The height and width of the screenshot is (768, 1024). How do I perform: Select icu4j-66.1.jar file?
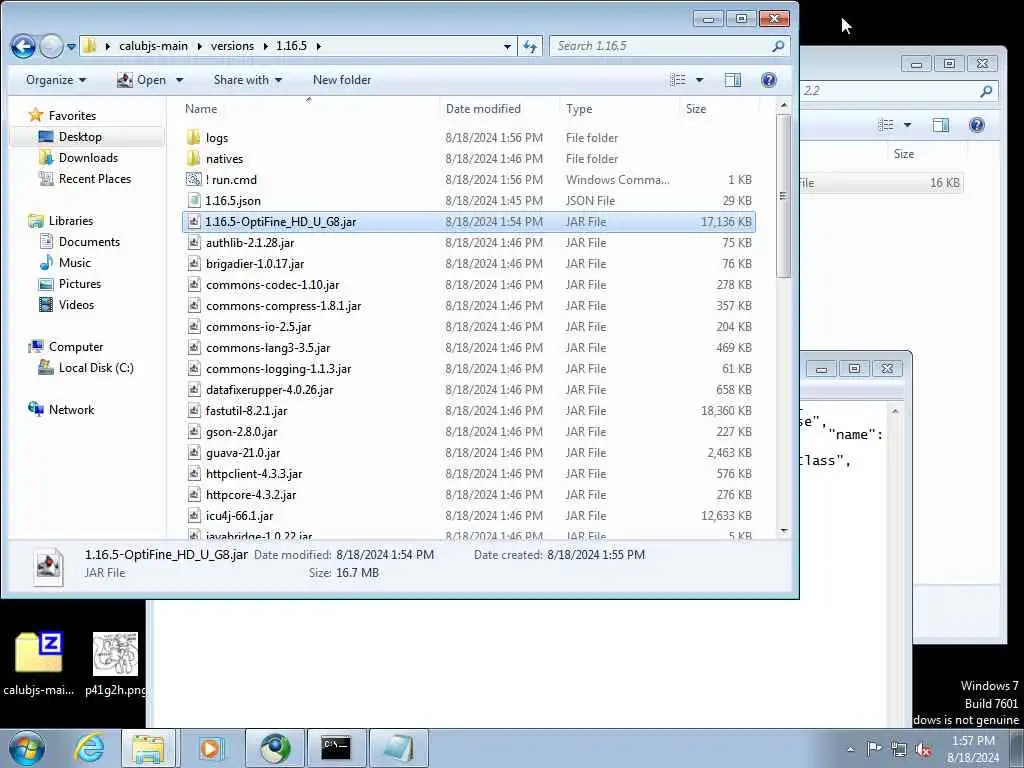pyautogui.click(x=468, y=515)
